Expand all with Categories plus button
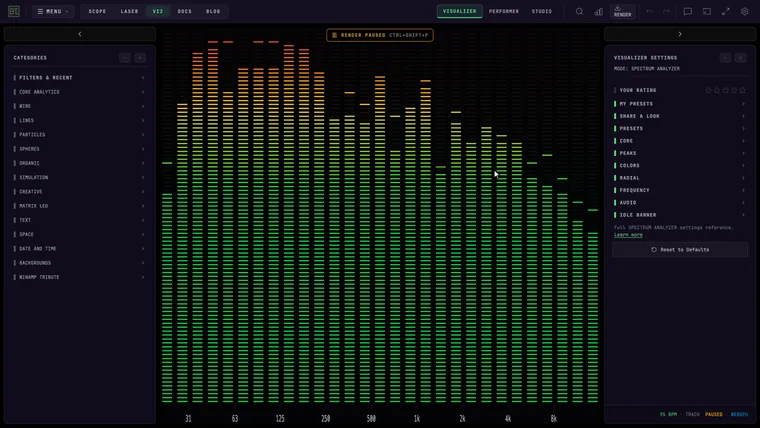Image resolution: width=760 pixels, height=428 pixels. click(140, 58)
